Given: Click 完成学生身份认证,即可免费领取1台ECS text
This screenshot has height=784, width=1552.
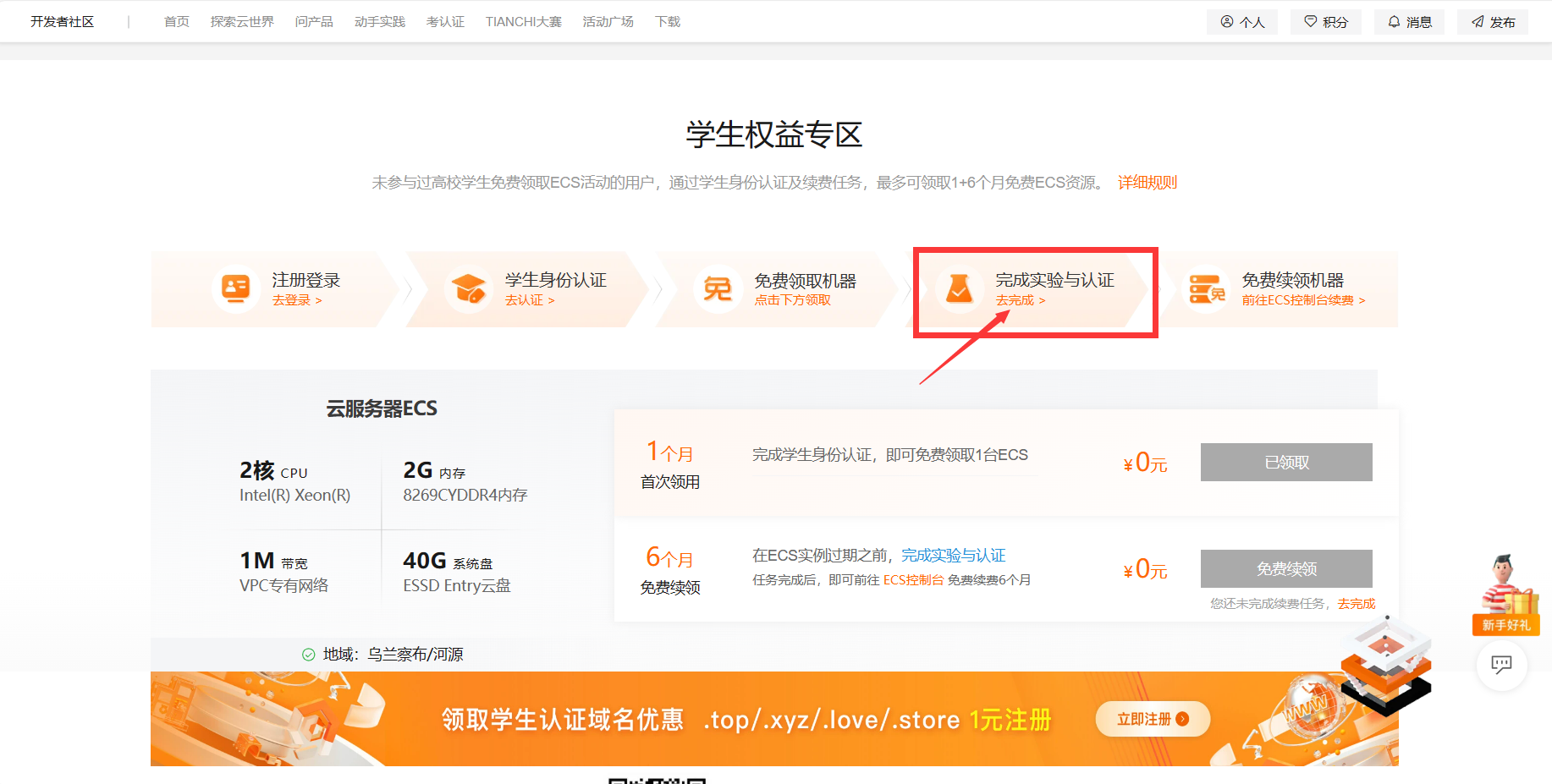Looking at the screenshot, I should point(890,455).
